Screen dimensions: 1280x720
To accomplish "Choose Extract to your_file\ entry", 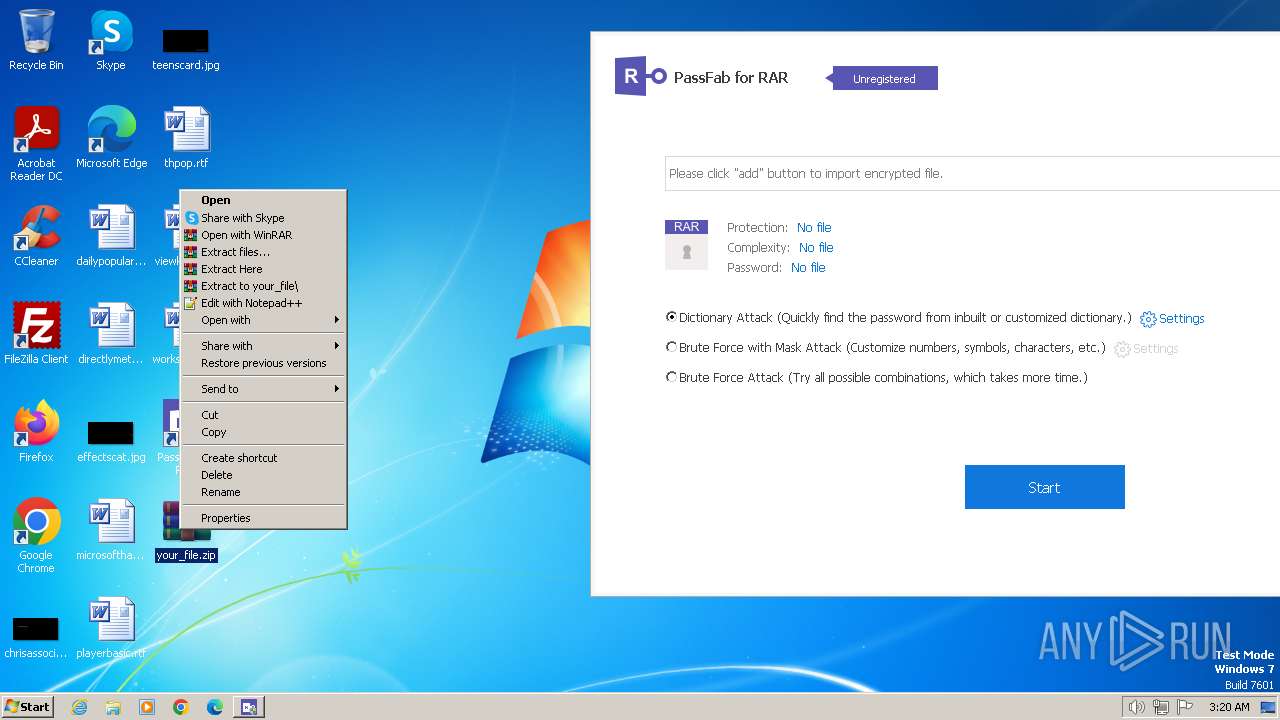I will [x=264, y=286].
